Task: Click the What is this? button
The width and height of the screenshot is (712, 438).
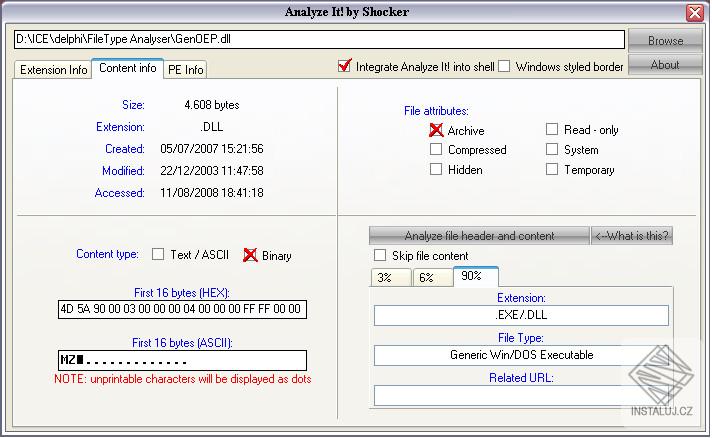Action: click(632, 236)
